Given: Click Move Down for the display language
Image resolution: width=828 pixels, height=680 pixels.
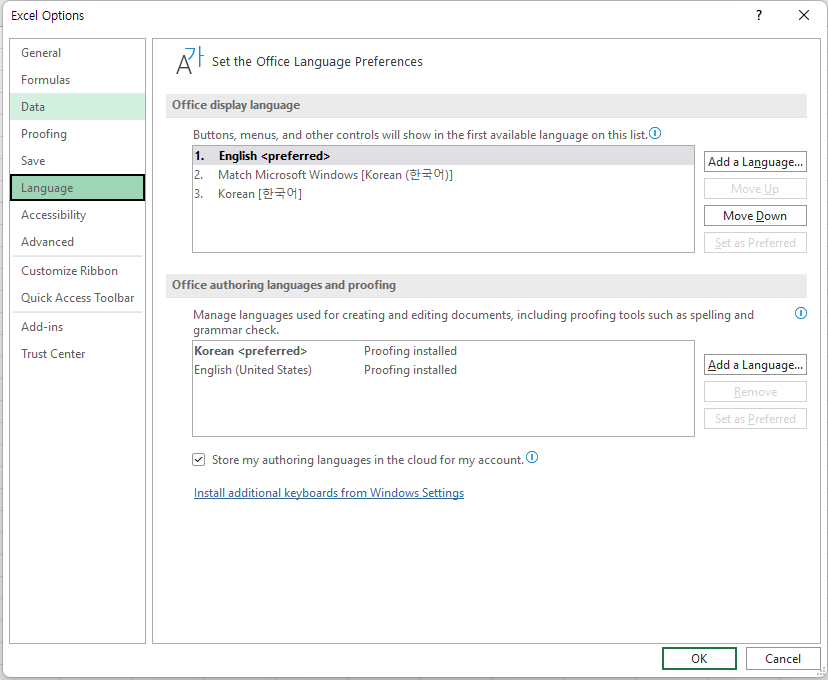Looking at the screenshot, I should 755,215.
